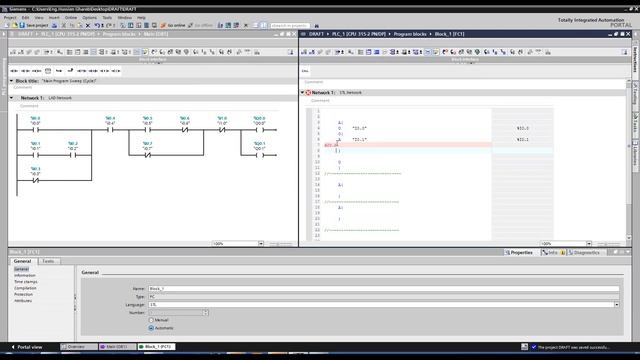Click Delete network icon in Block_1 editor toolbar

[312, 52]
